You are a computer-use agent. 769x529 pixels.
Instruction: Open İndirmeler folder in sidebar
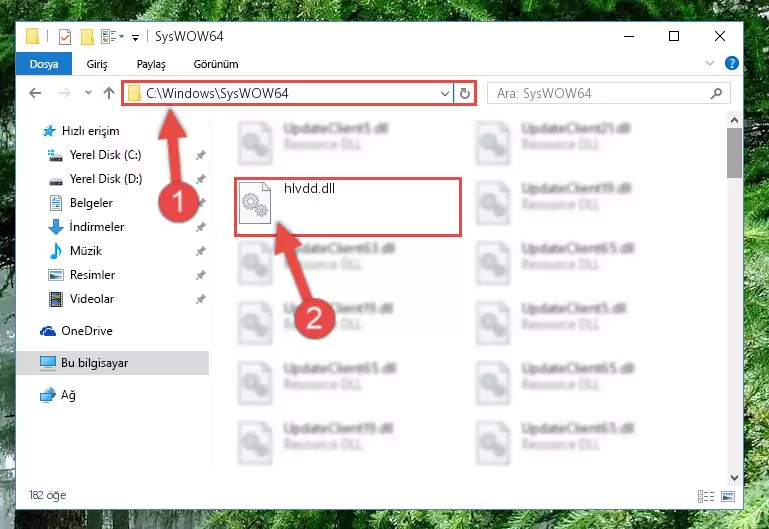86,227
